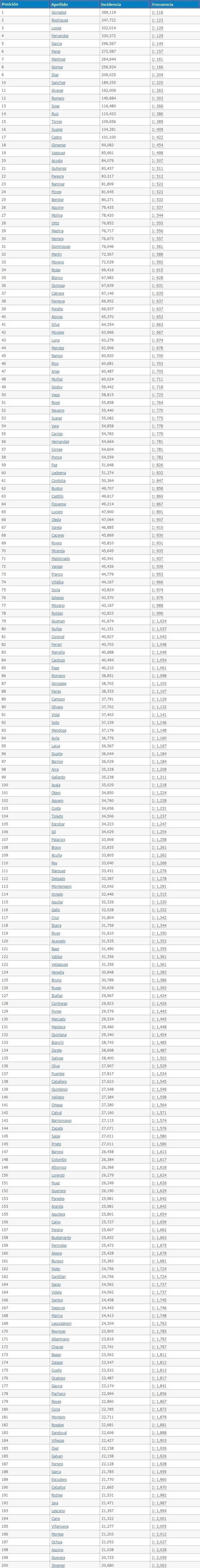200x1568 pixels.
Task: Select the Martinez surname link
Action: (59, 59)
